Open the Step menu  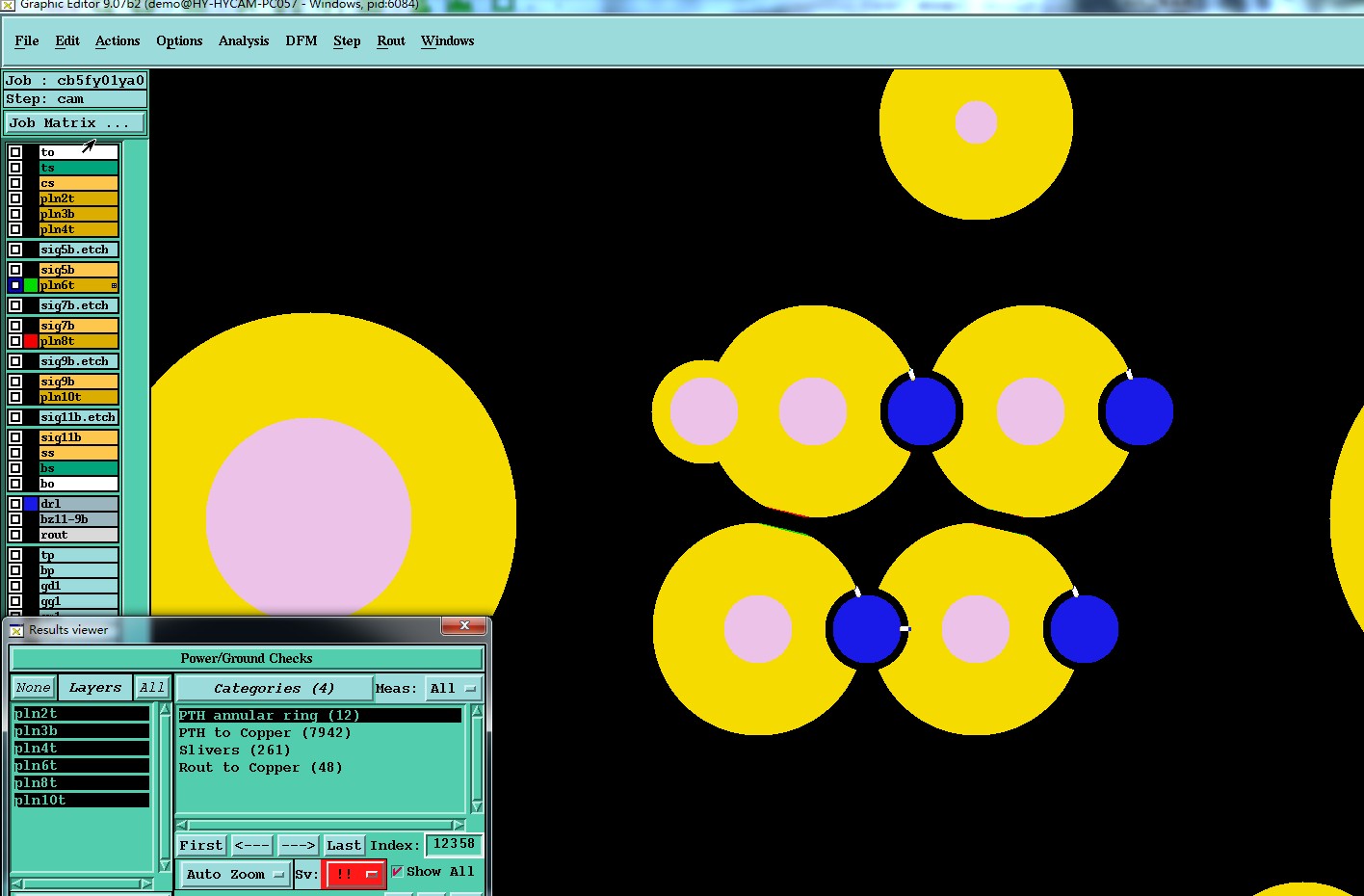[347, 40]
